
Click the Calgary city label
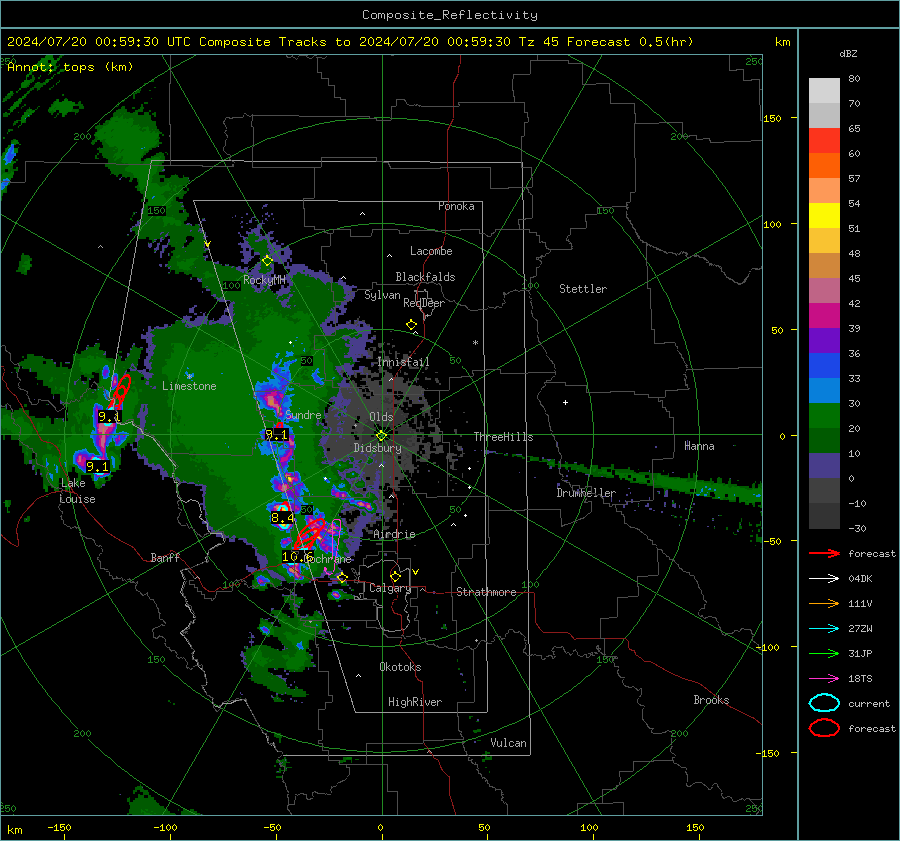[390, 588]
